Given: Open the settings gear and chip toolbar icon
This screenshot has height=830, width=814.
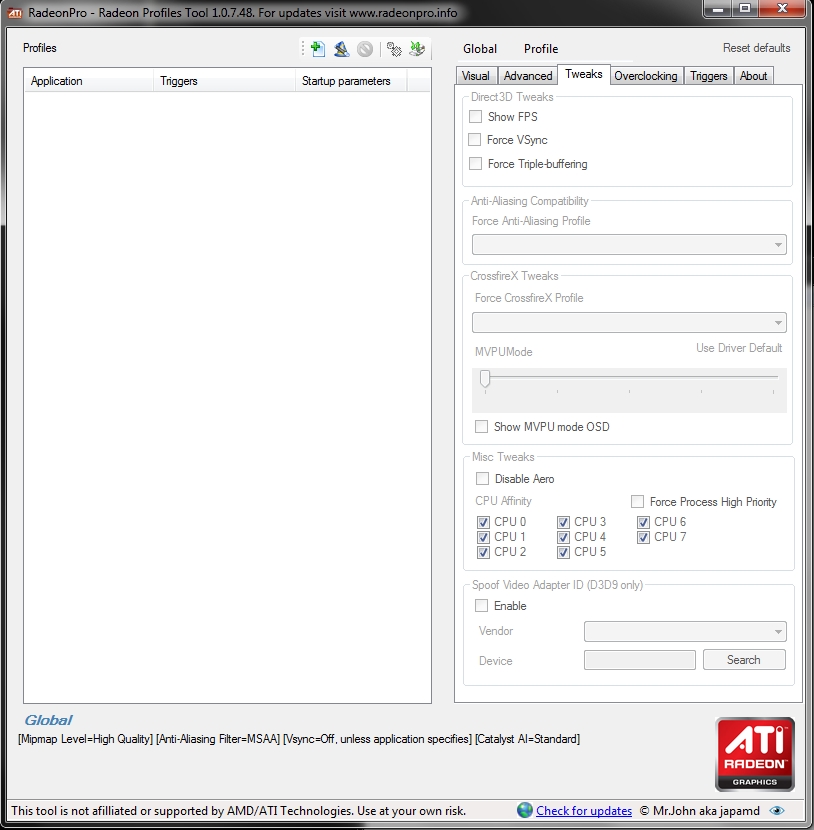Looking at the screenshot, I should [394, 49].
